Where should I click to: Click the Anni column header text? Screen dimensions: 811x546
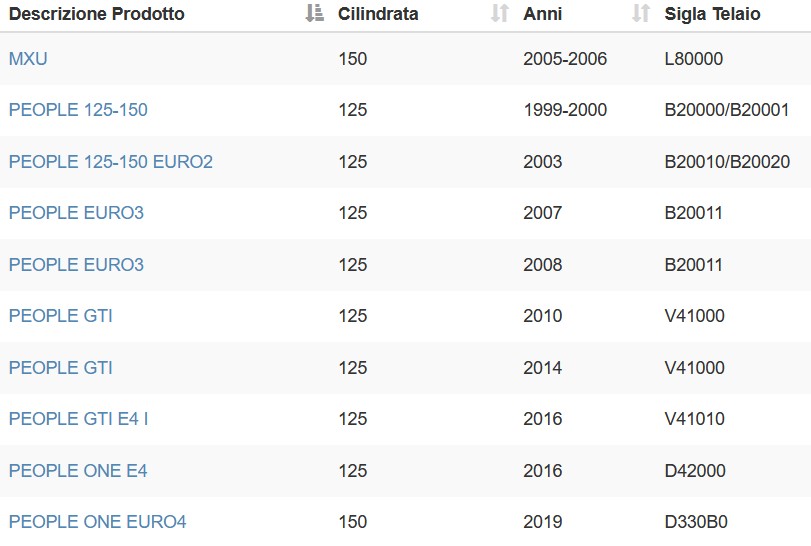(x=543, y=13)
